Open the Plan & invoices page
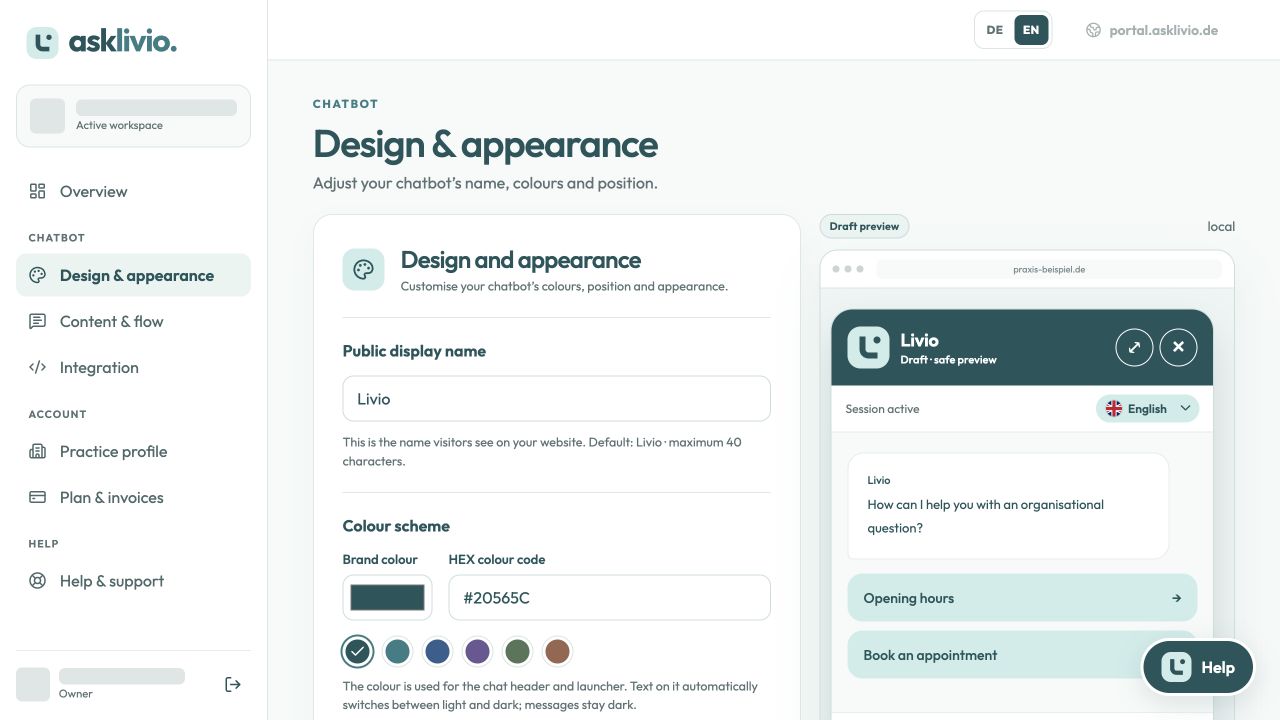1280x720 pixels. coord(133,497)
